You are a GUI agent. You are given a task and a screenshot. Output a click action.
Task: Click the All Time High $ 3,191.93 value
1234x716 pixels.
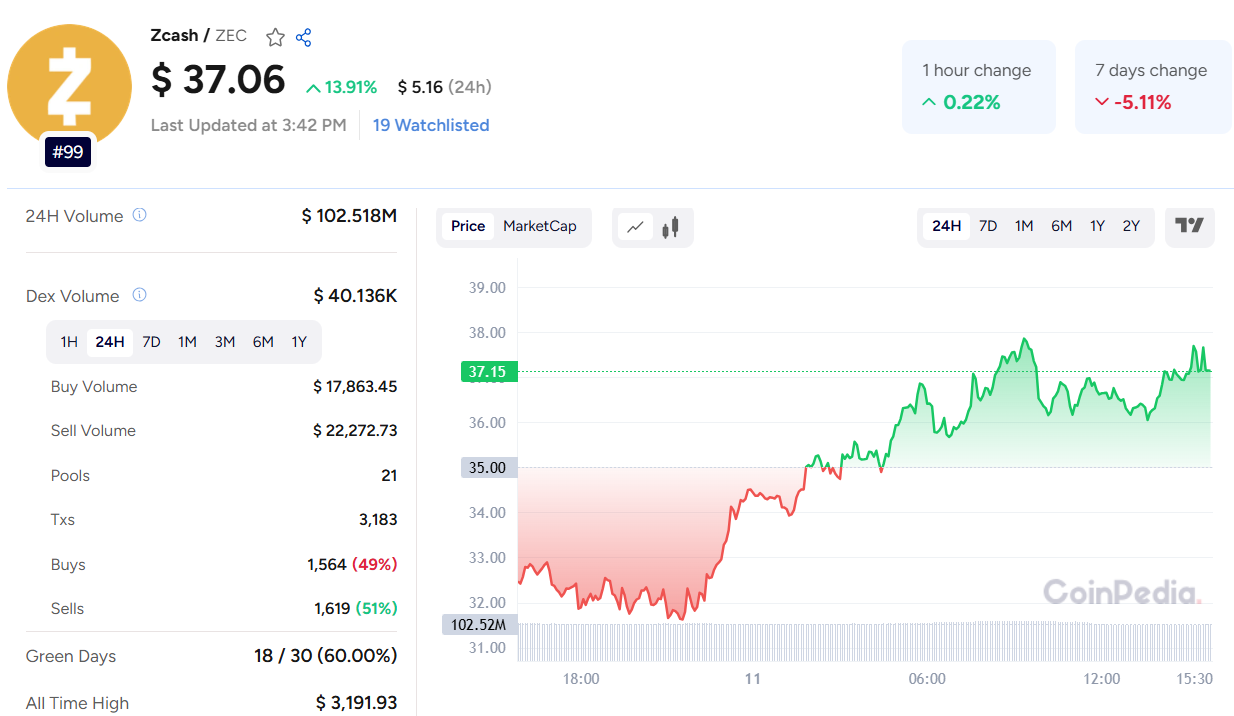[357, 703]
